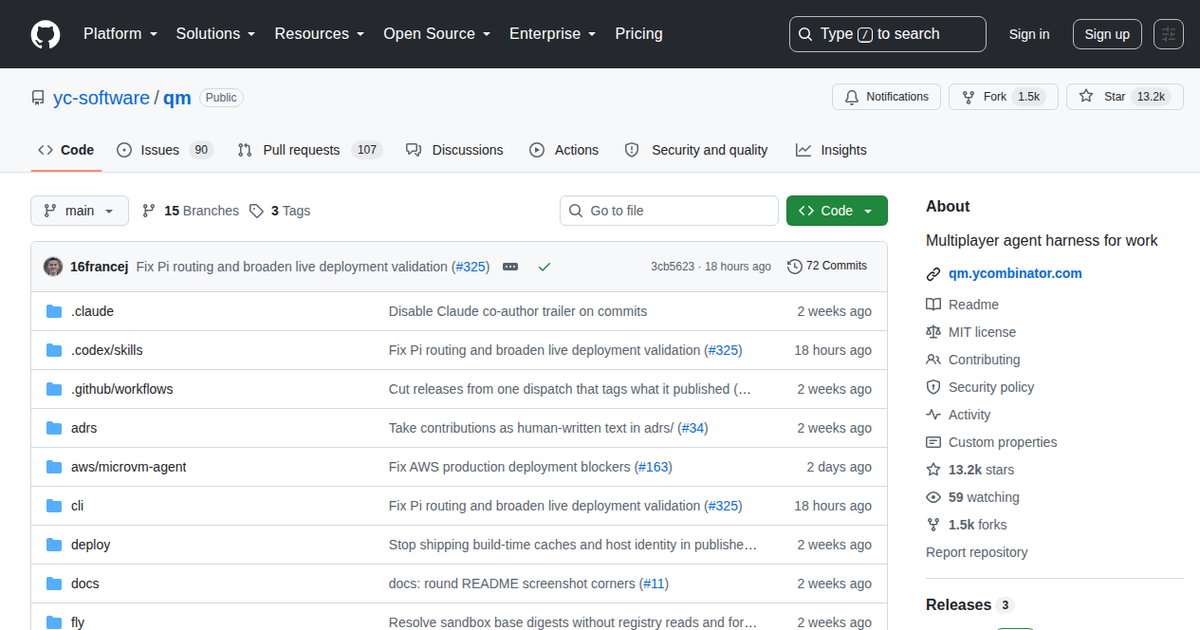This screenshot has height=630, width=1200.
Task: Open the .codex/skills folder
Action: [x=107, y=350]
